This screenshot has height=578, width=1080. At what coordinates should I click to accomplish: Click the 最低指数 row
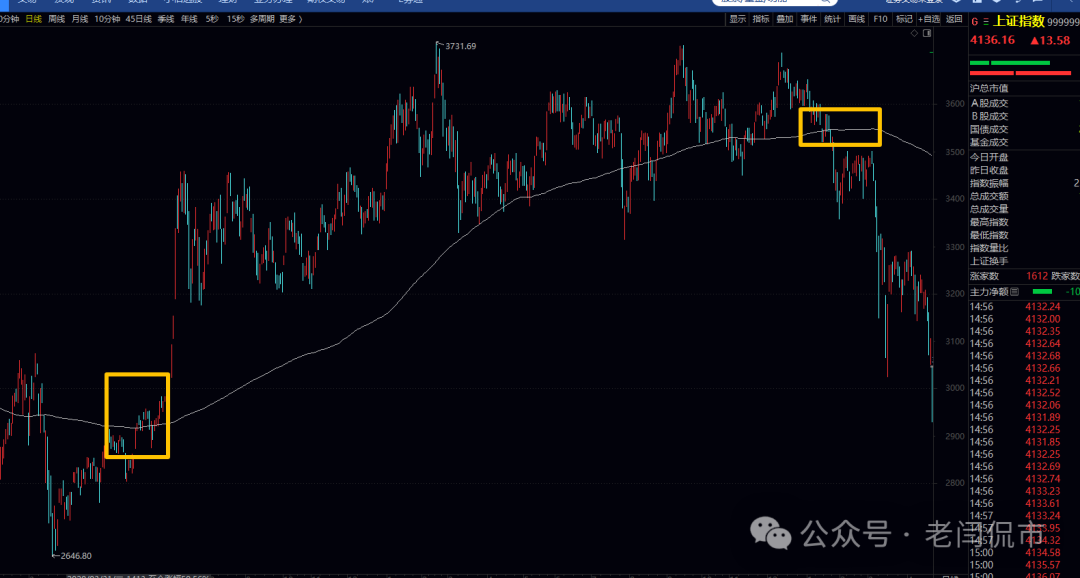click(x=1024, y=235)
